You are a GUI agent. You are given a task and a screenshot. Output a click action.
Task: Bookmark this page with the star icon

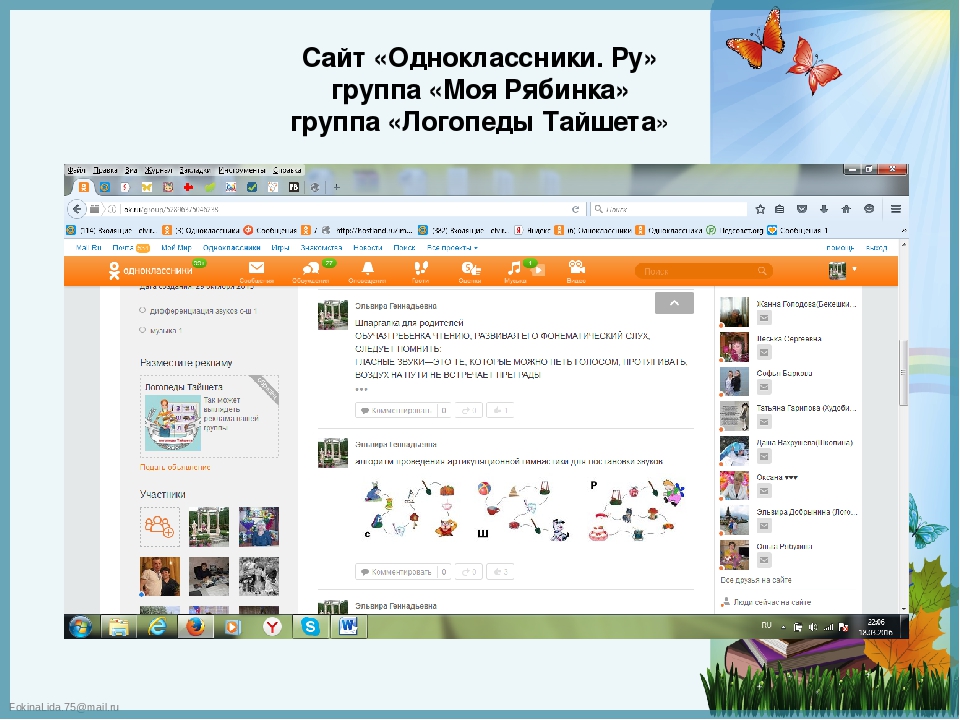click(760, 209)
